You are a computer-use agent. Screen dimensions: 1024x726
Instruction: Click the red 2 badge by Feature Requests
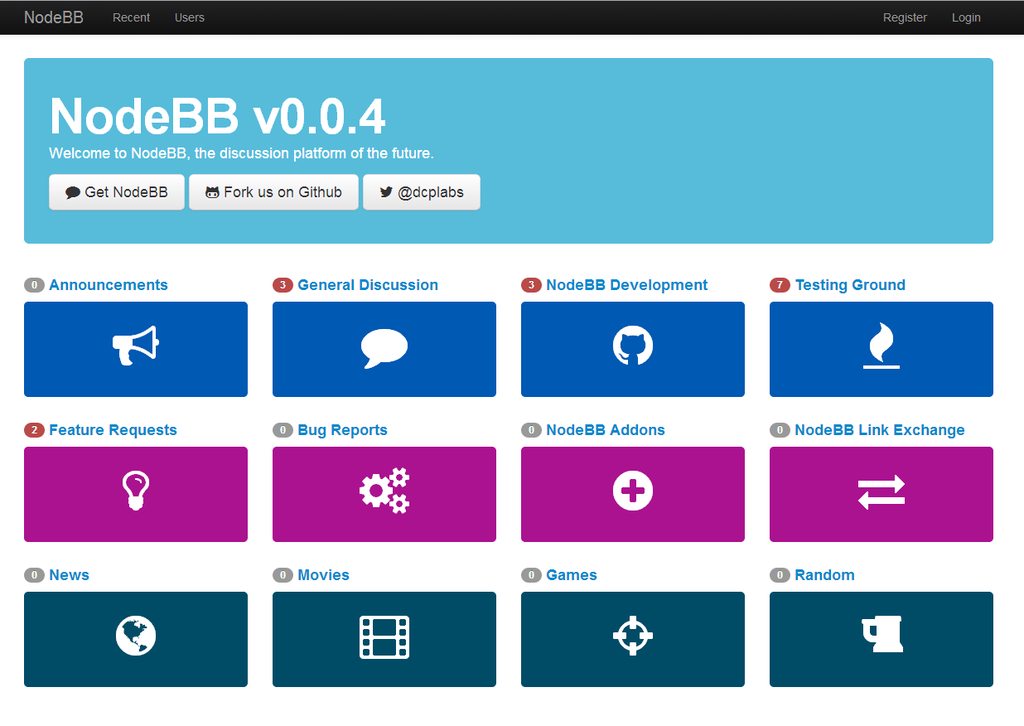(34, 430)
